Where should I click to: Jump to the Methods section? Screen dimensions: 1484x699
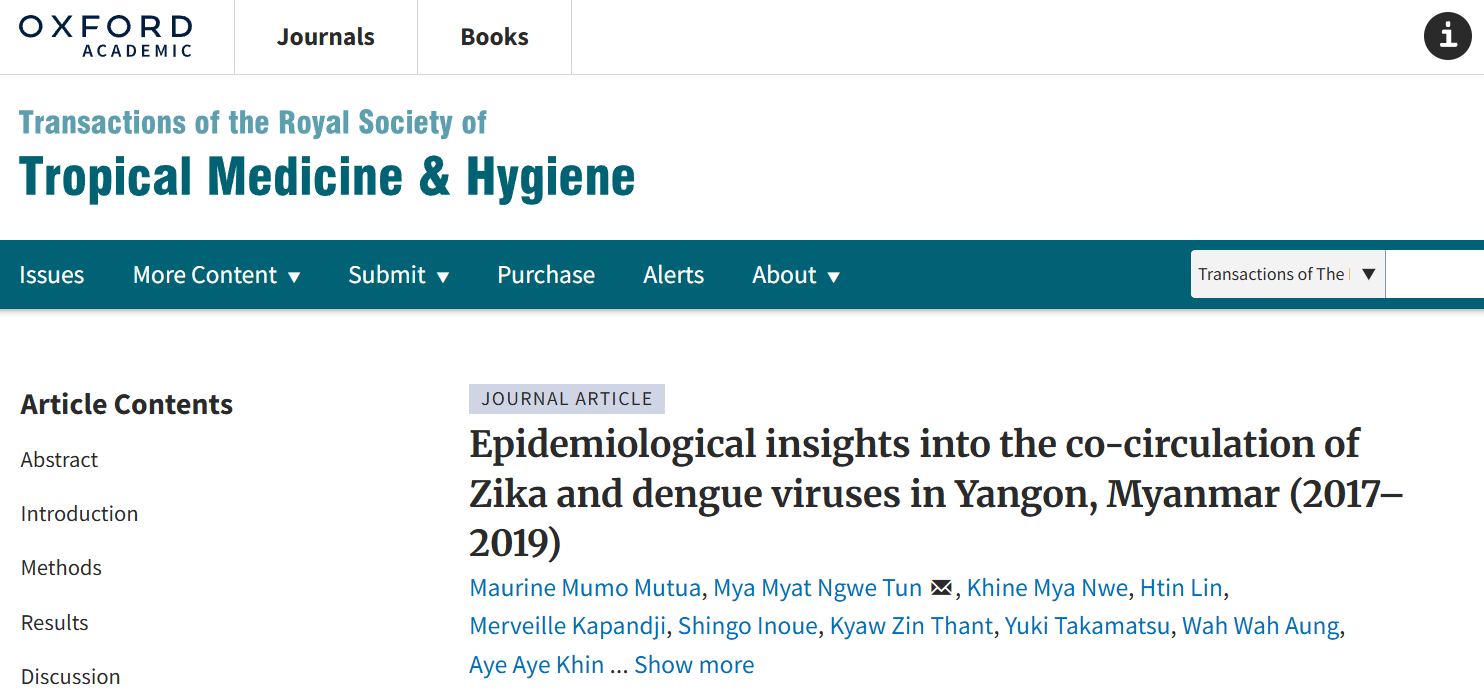[61, 568]
